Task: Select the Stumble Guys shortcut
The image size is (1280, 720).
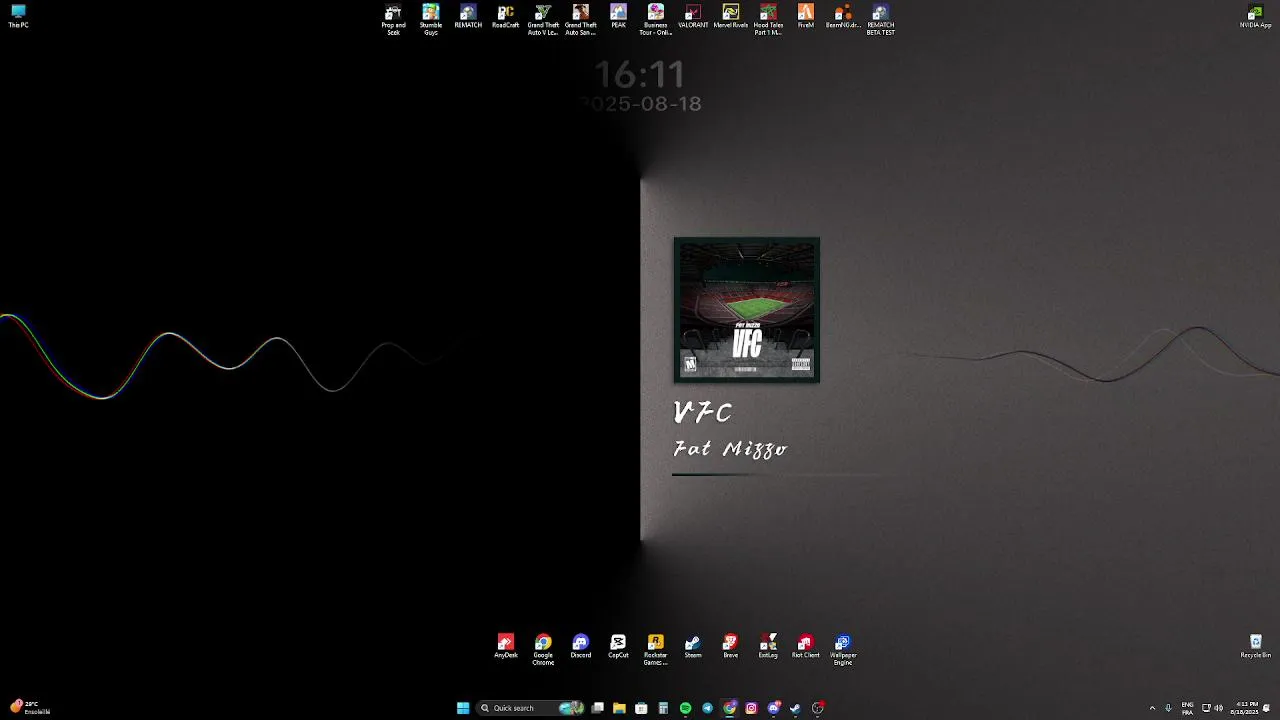Action: 431,20
